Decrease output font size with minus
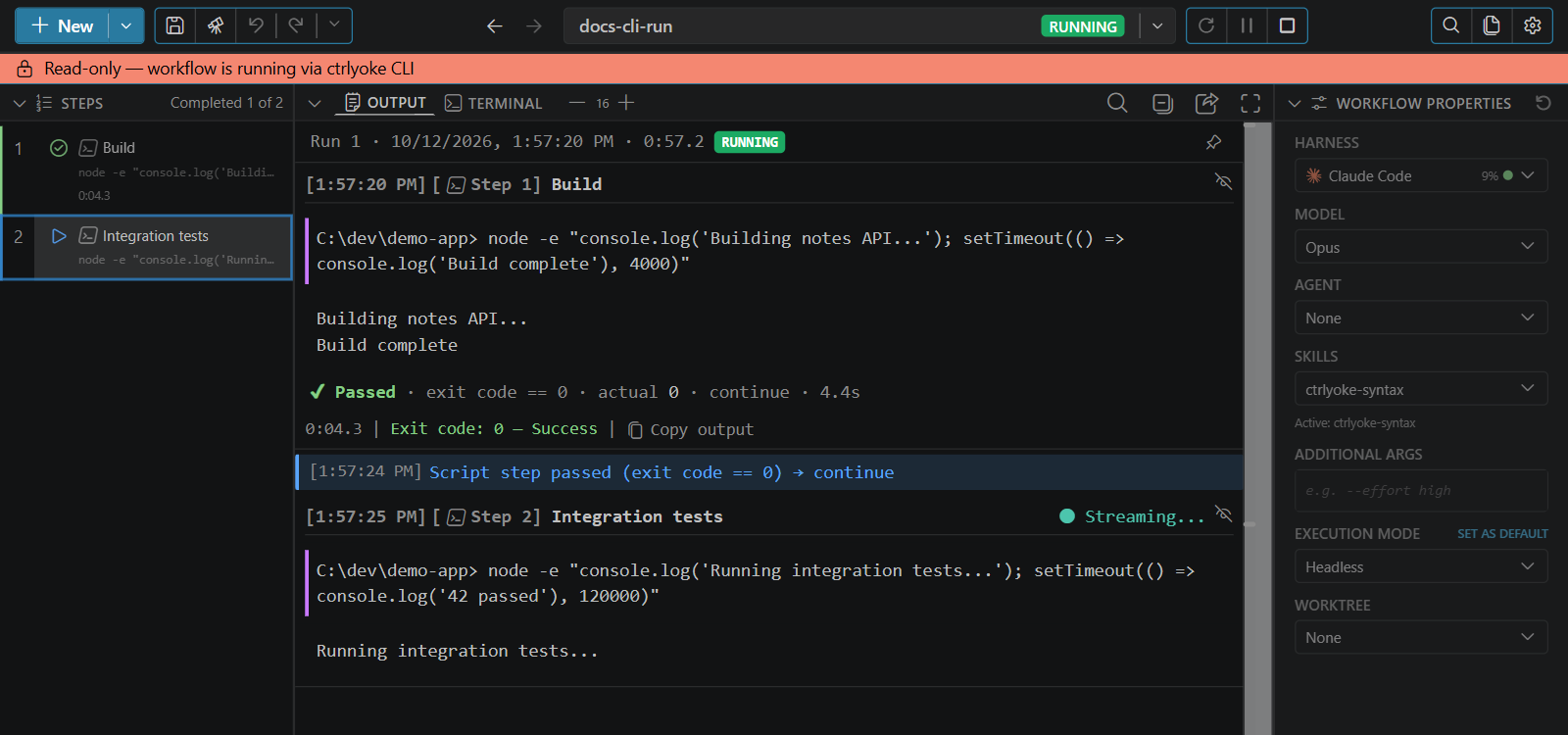This screenshot has width=1568, height=735. (577, 103)
